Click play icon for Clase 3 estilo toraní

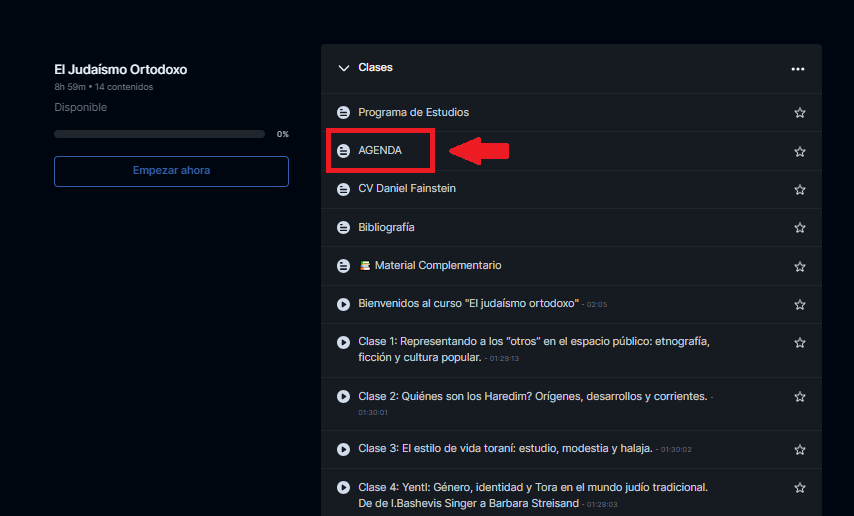pyautogui.click(x=343, y=449)
